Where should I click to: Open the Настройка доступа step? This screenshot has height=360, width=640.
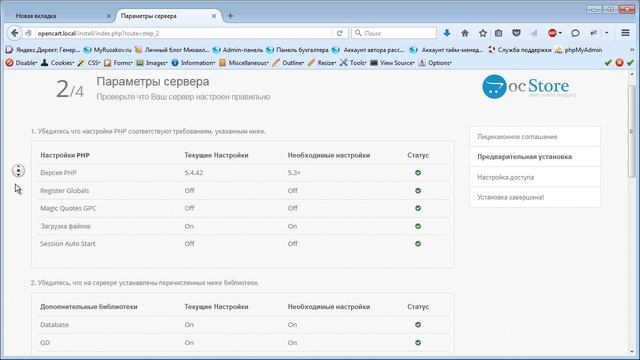coord(535,177)
